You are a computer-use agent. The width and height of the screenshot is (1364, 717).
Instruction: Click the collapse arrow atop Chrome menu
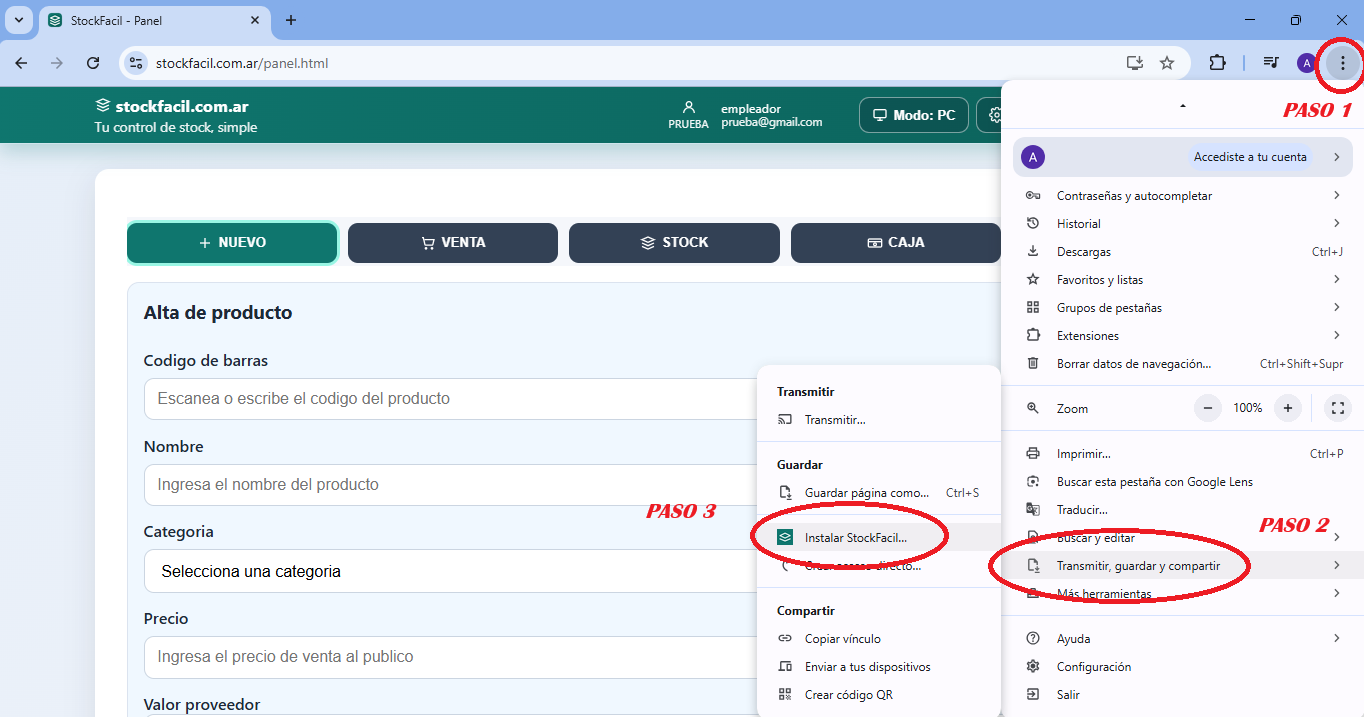pyautogui.click(x=1183, y=105)
